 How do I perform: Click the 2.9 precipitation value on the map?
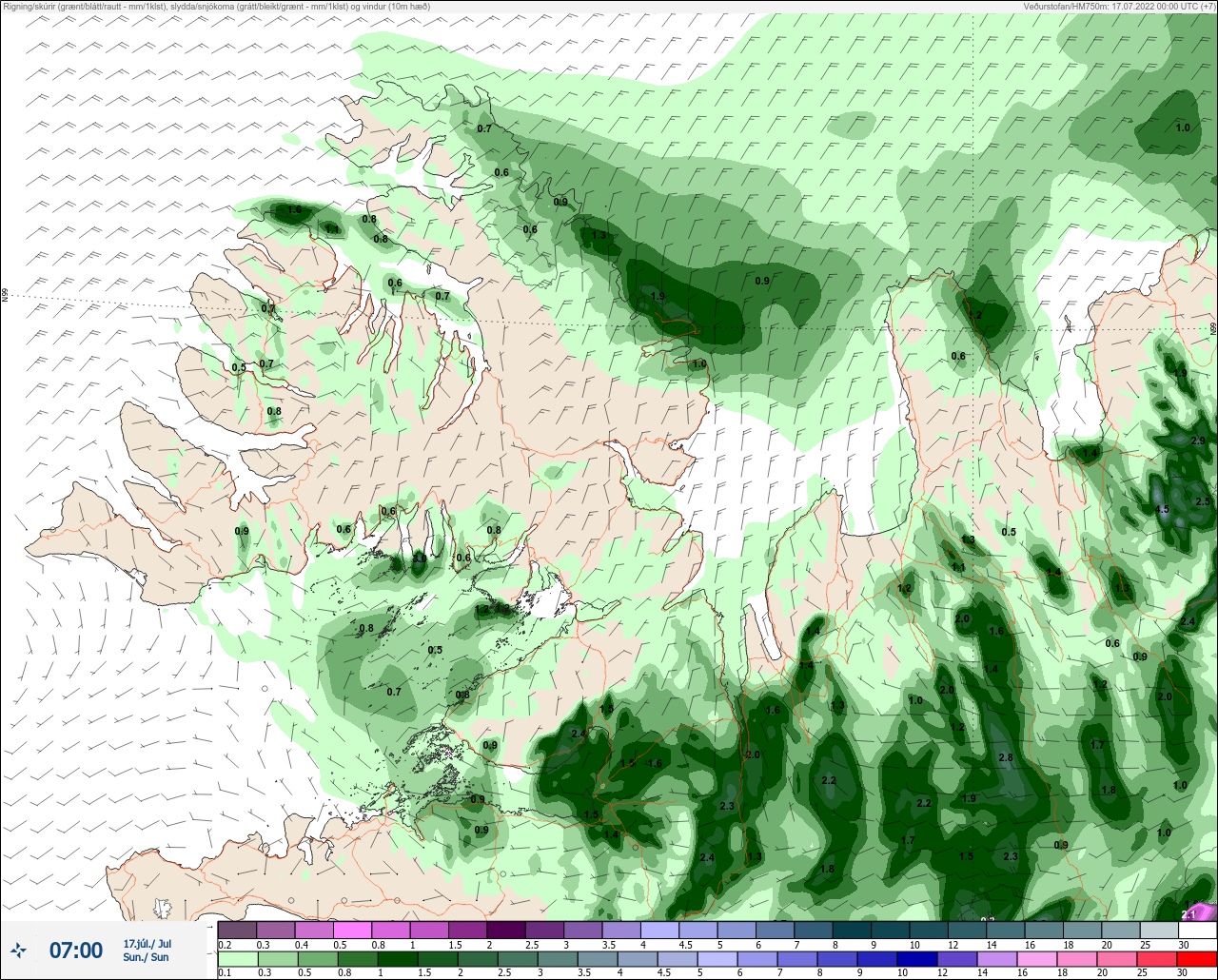pos(1198,441)
